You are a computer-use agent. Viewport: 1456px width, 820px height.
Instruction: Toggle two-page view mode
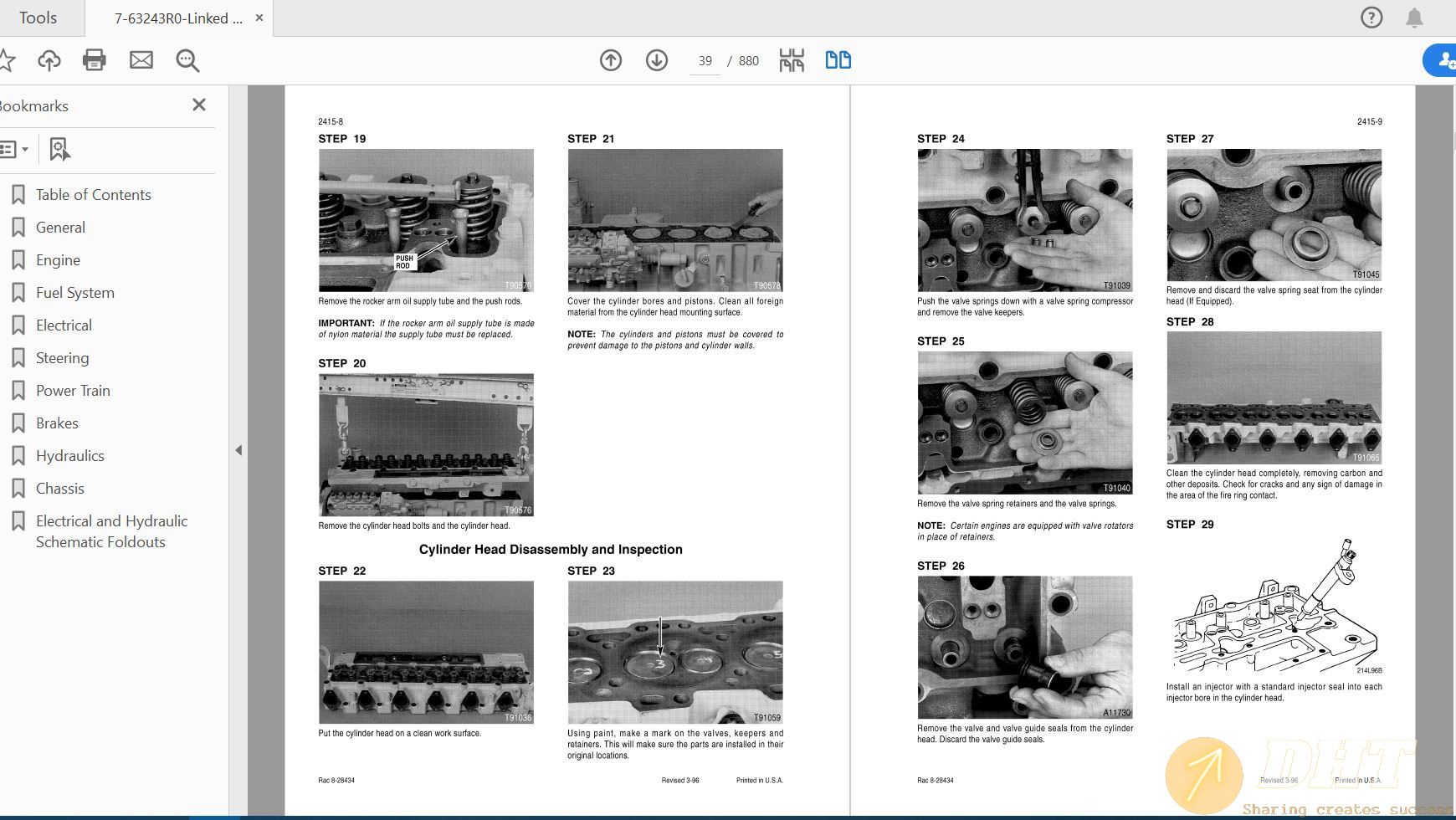pos(838,60)
